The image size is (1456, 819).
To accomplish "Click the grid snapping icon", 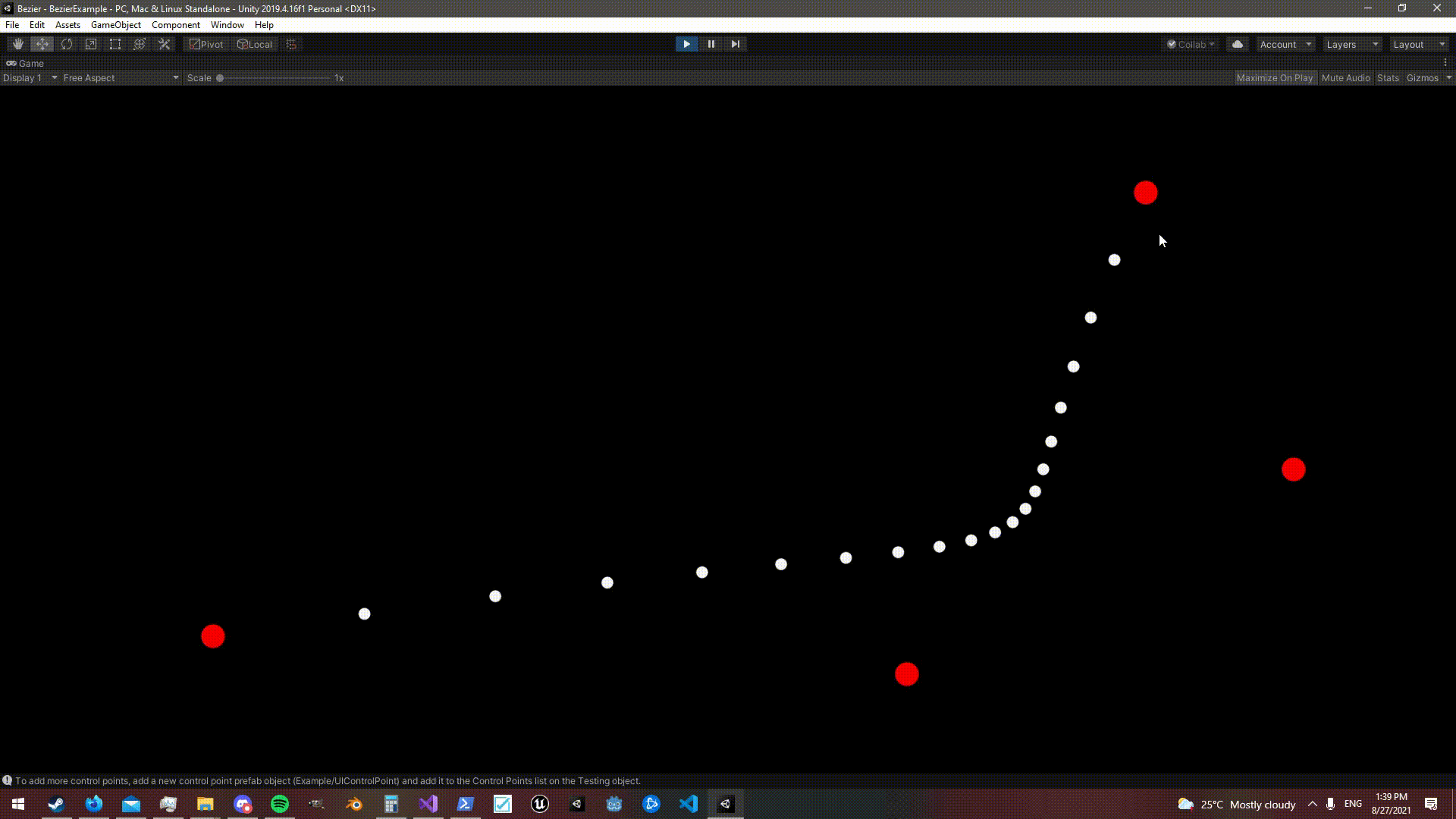I will pyautogui.click(x=291, y=44).
